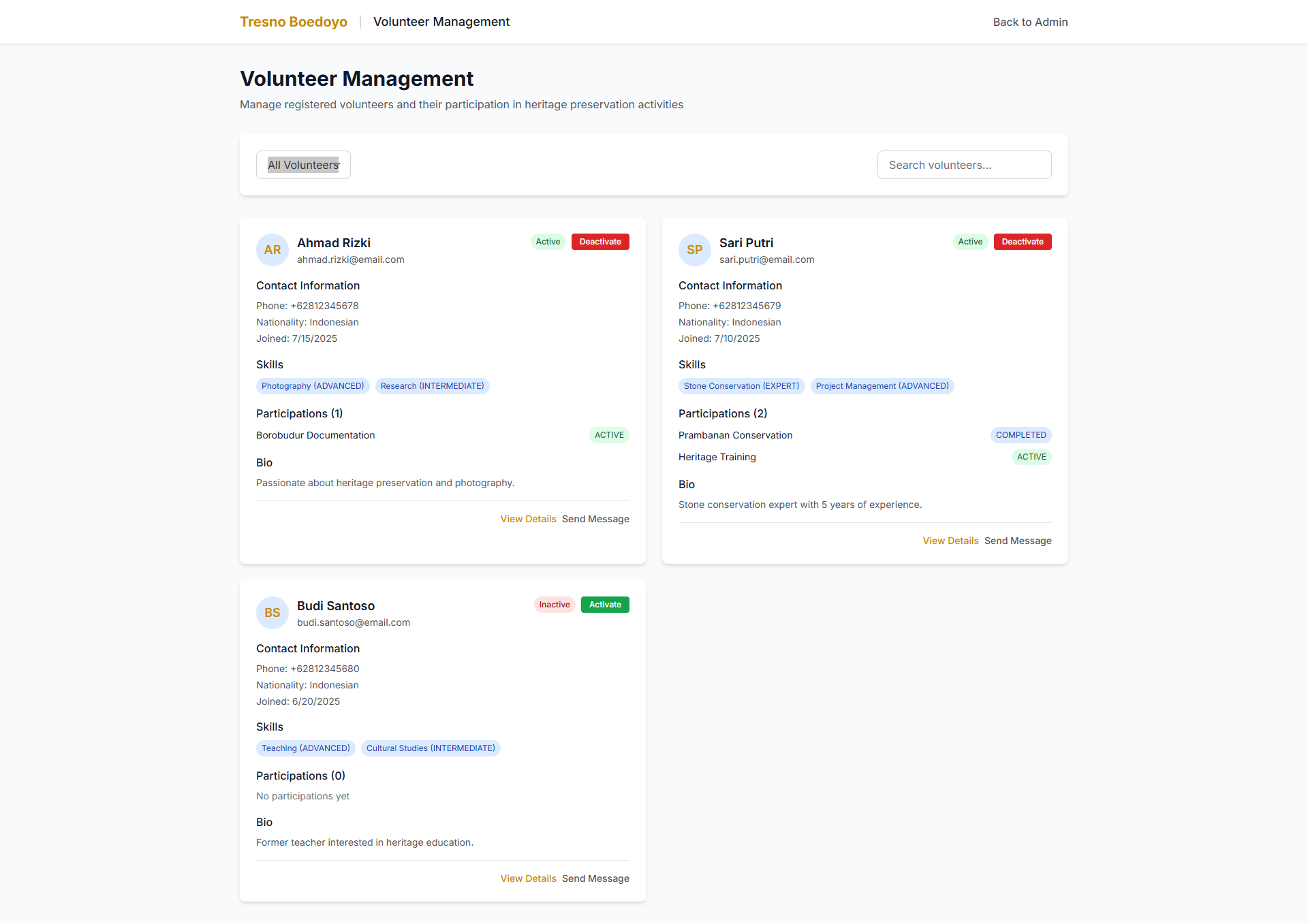This screenshot has width=1308, height=924.
Task: Click Sari Putri's SP avatar icon
Action: tap(694, 250)
